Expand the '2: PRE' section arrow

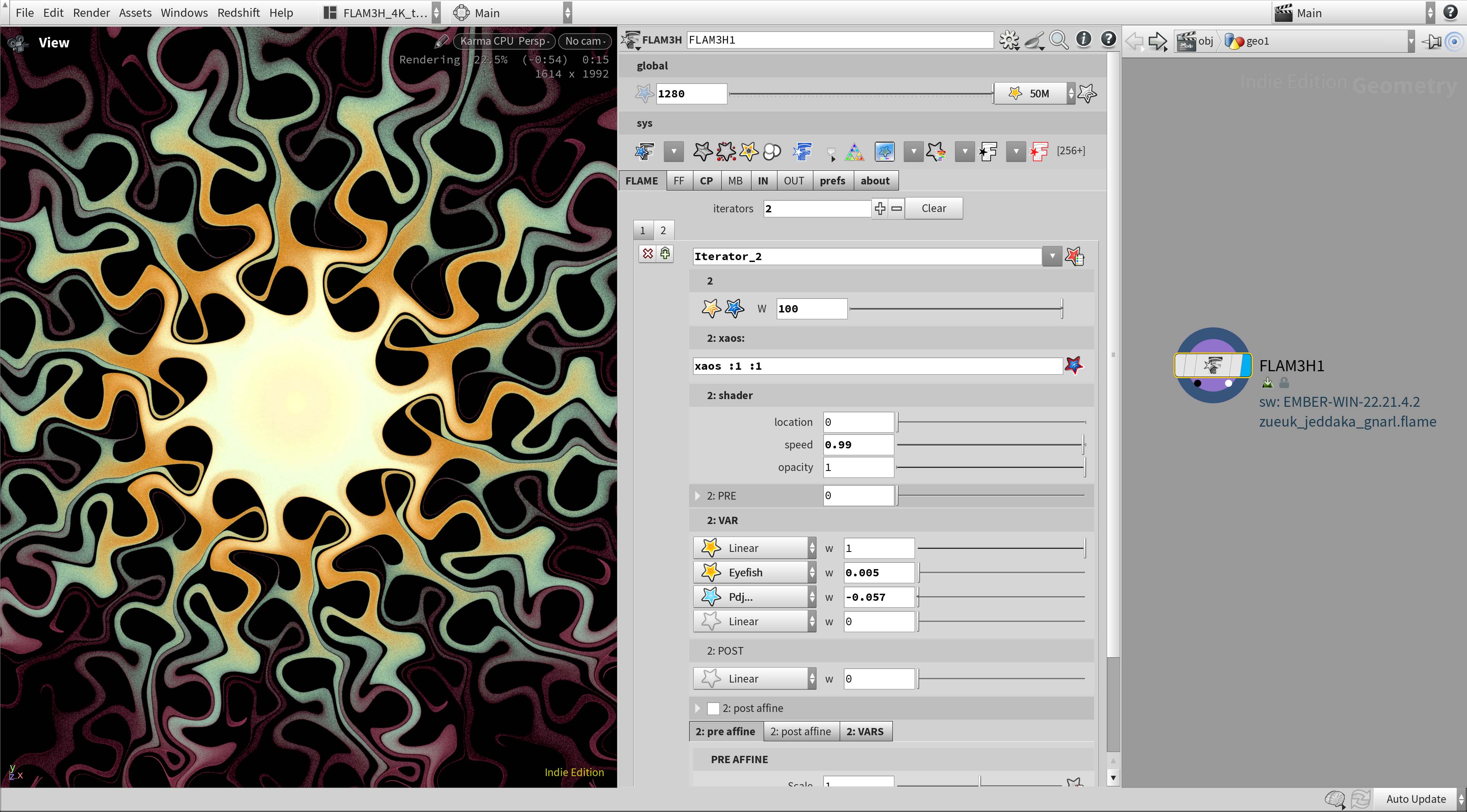click(x=698, y=496)
